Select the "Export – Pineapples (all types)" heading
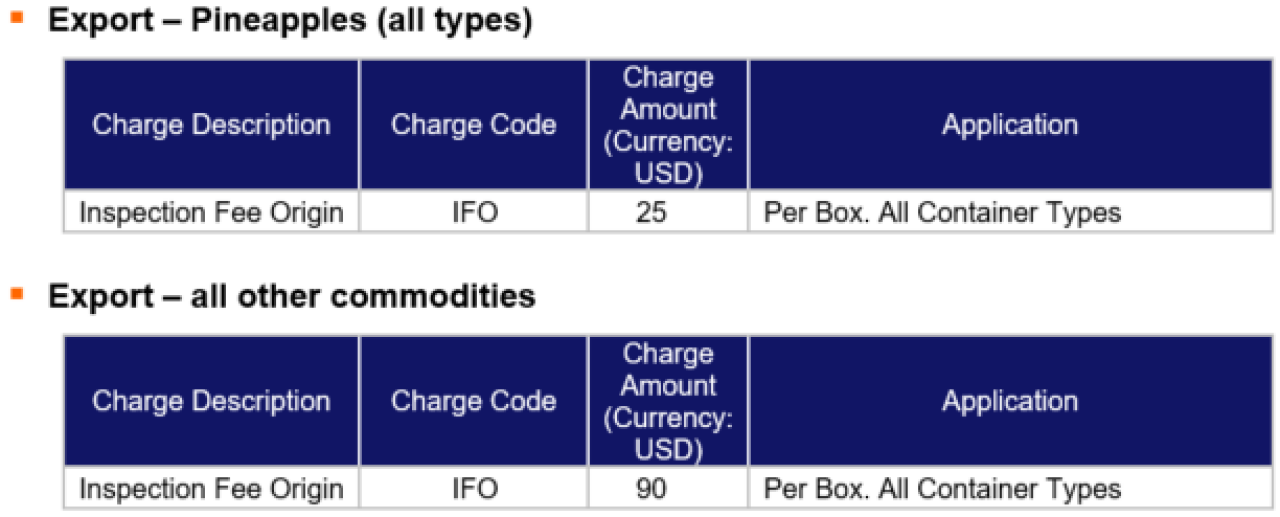 pyautogui.click(x=290, y=22)
